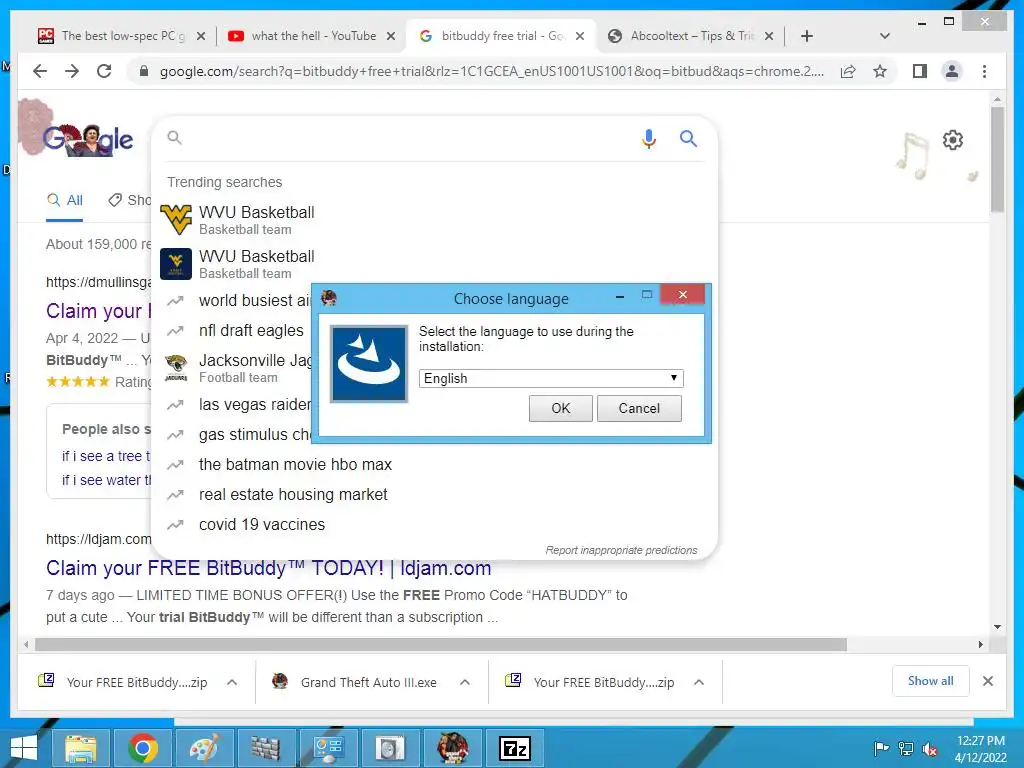Click the padlock site info icon

click(x=144, y=71)
